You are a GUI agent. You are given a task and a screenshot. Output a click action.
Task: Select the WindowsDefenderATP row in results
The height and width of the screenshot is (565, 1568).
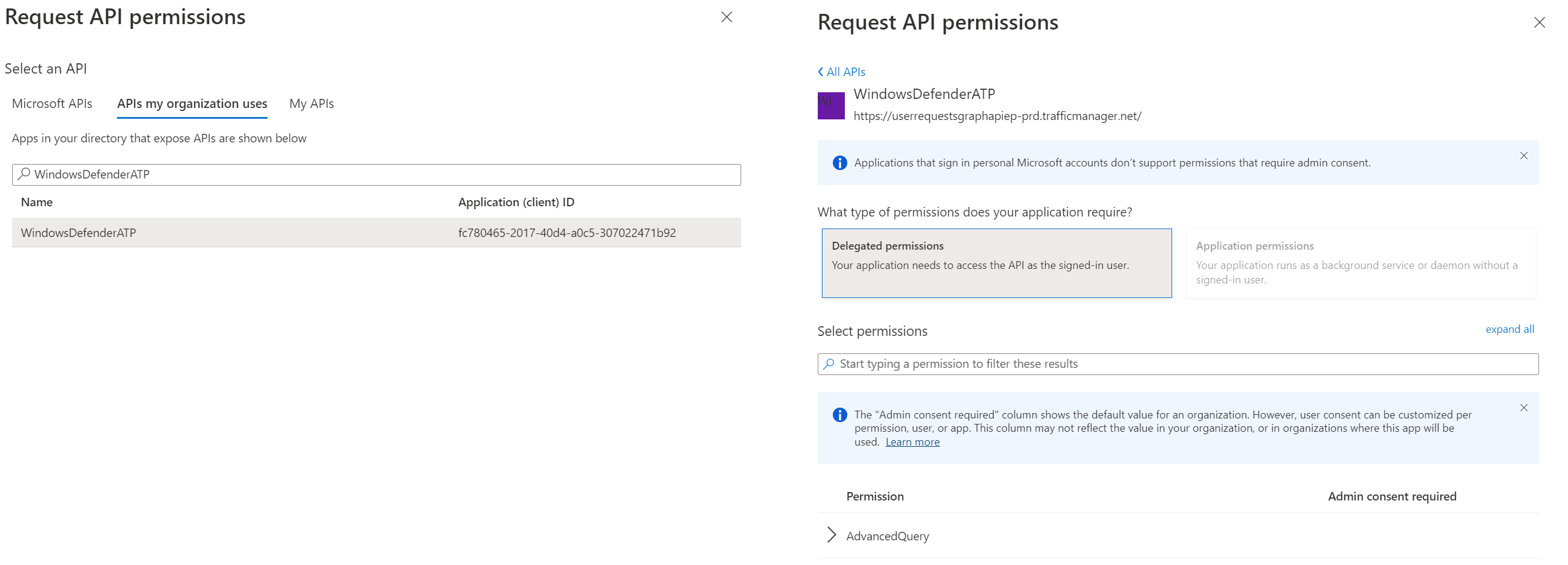click(x=376, y=233)
